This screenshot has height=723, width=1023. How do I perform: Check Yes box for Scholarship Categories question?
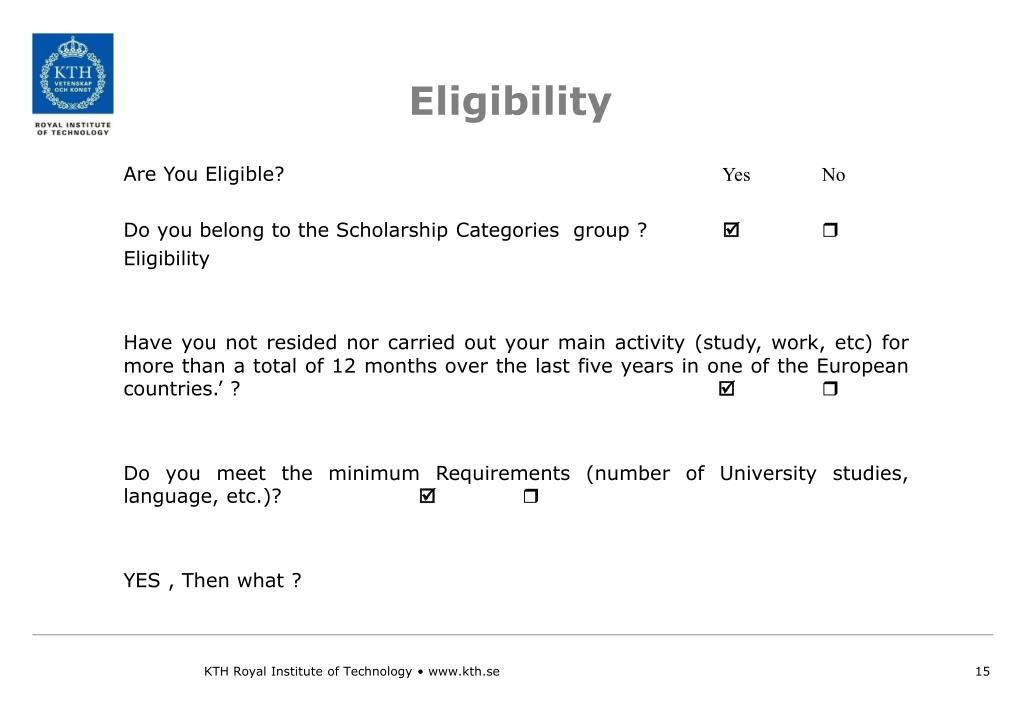tap(730, 231)
